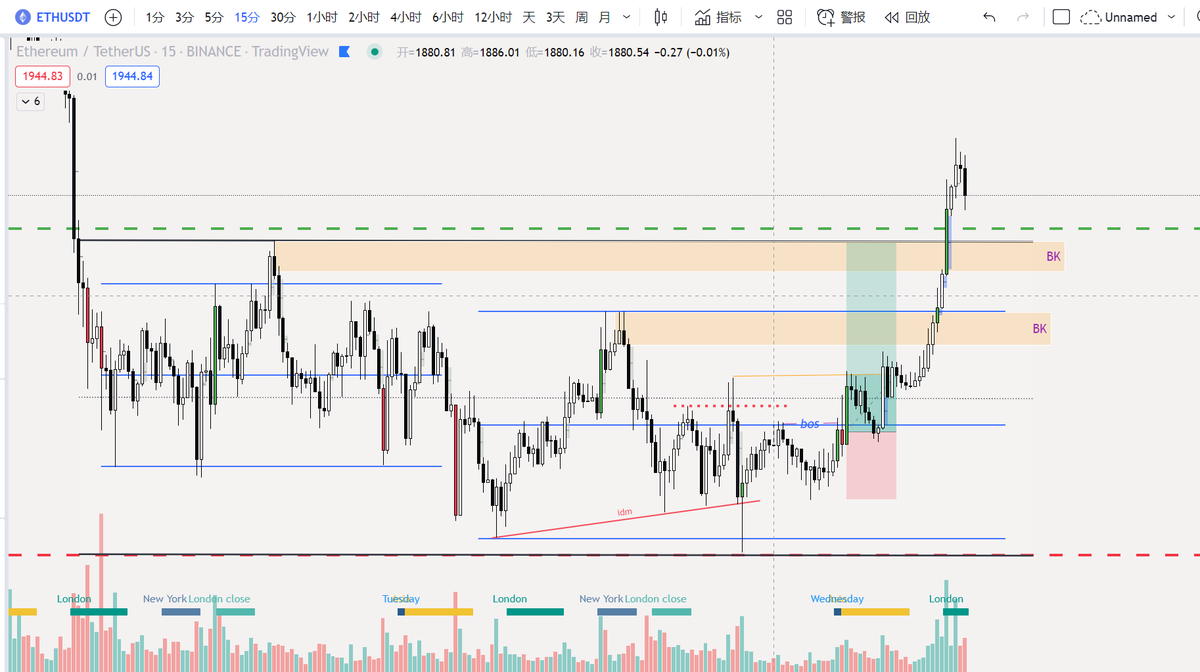1200x672 pixels.
Task: Switch to the 4小时 timeframe
Action: 406,17
